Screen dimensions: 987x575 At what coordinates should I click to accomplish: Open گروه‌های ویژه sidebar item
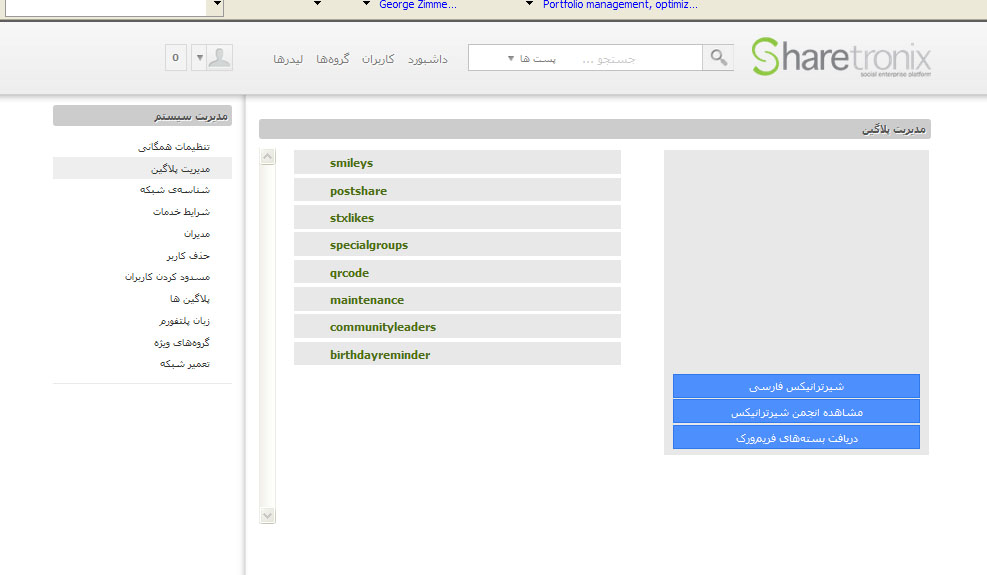(182, 342)
